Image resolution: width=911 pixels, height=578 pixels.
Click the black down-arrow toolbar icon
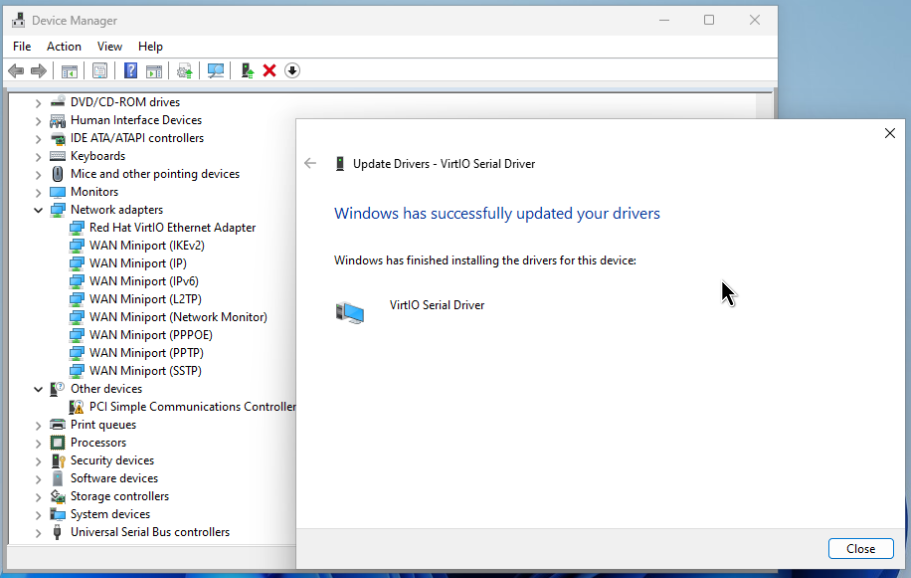point(292,71)
